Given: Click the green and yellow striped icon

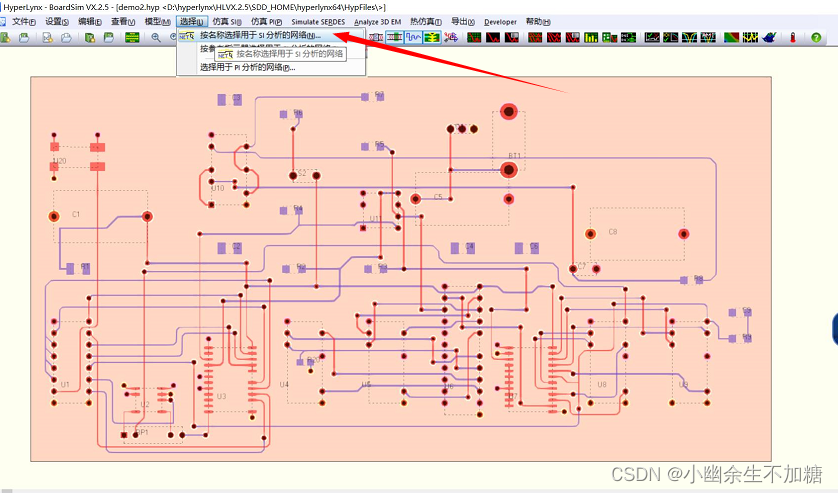Looking at the screenshot, I should pyautogui.click(x=432, y=37).
